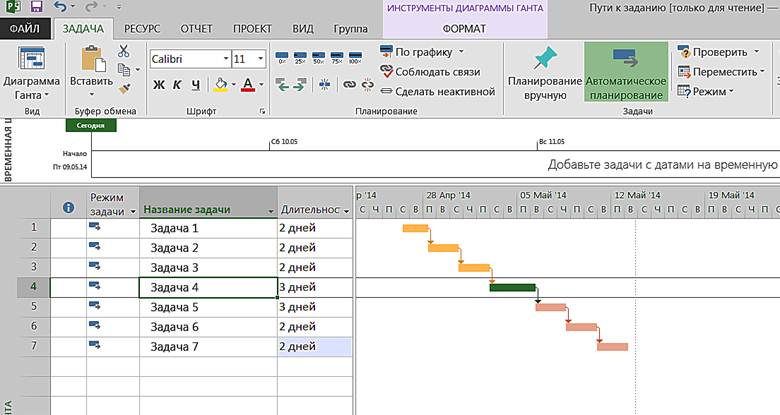Image resolution: width=780 pixels, height=415 pixels.
Task: Toggle underline Ч formatting
Action: (195, 85)
